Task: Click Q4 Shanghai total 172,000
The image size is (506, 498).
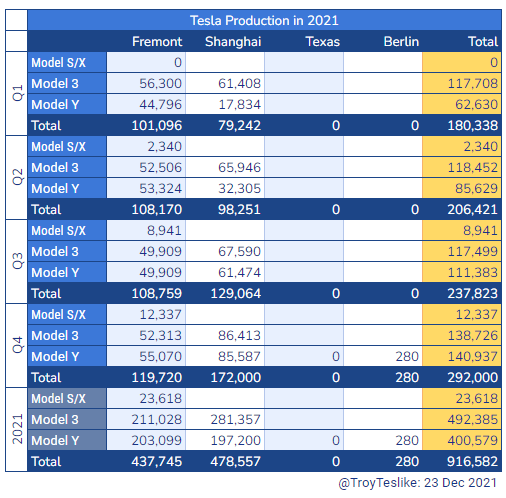Action: pos(225,377)
